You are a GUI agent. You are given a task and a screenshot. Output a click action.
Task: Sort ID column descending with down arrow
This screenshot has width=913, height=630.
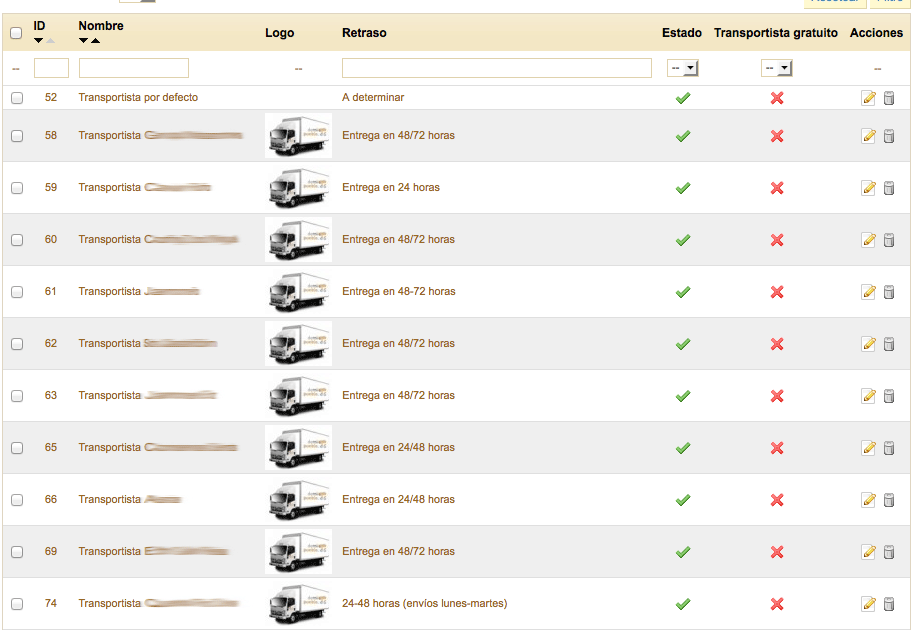39,41
